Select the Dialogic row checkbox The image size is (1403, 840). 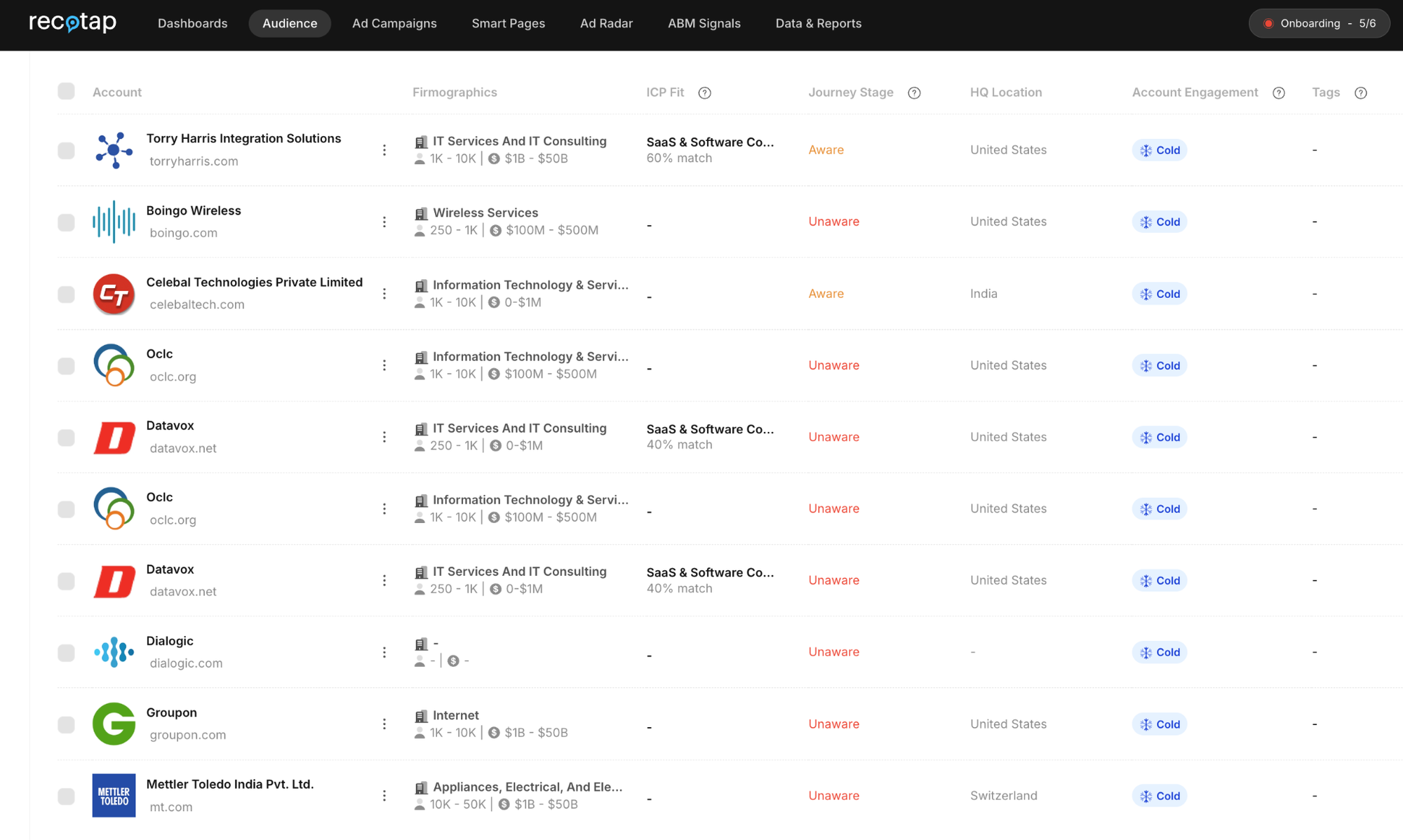(66, 652)
